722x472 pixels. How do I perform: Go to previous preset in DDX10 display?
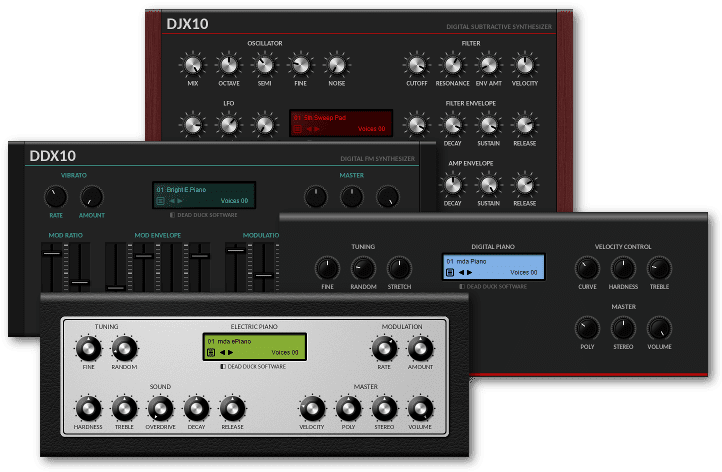172,201
